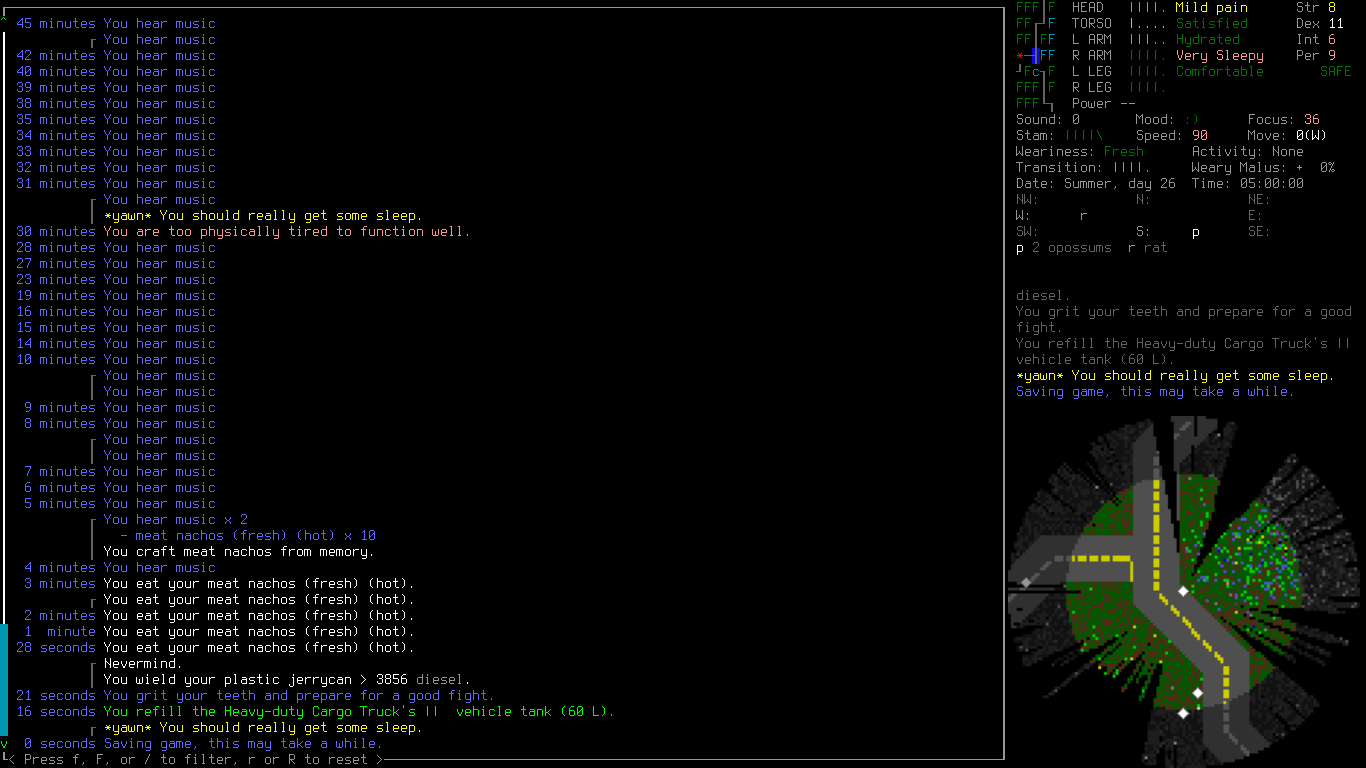The height and width of the screenshot is (768, 1366).
Task: Click the cyan scrollbar on log's left edge
Action: [4, 679]
